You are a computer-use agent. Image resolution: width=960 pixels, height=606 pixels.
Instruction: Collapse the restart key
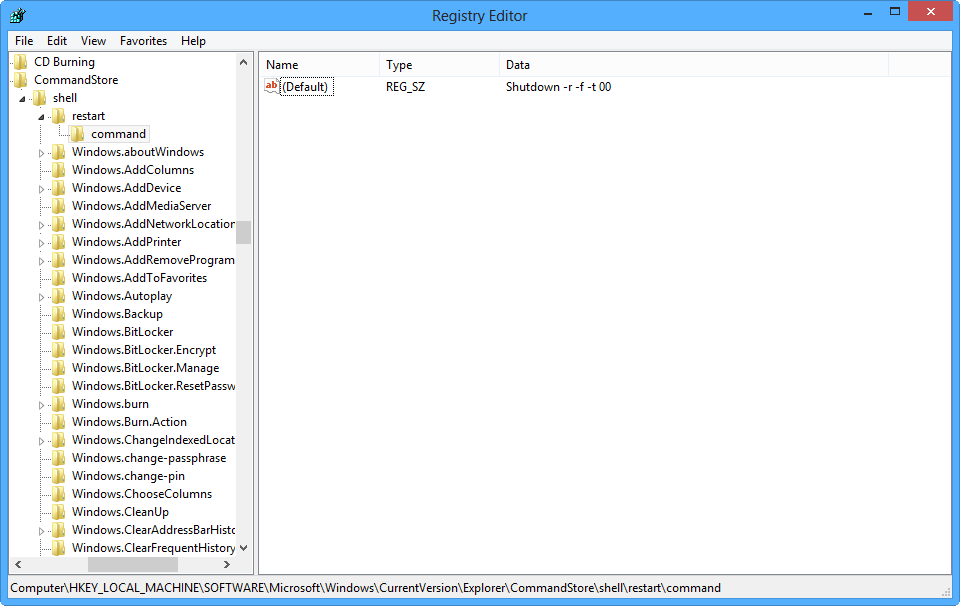[41, 117]
